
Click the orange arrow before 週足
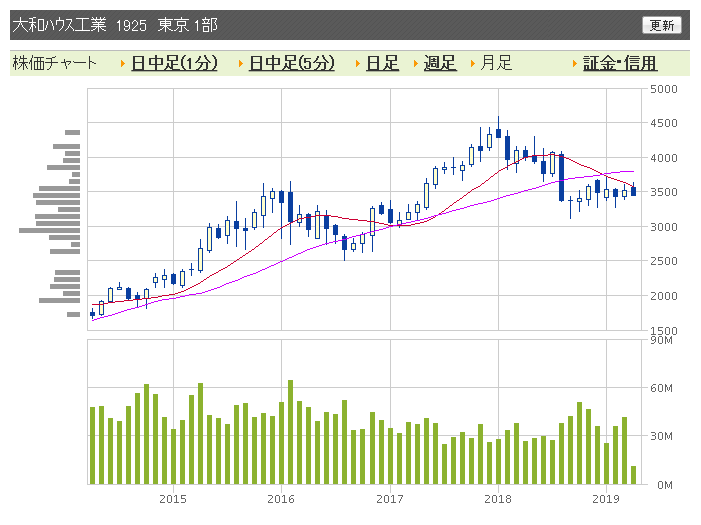(x=416, y=64)
